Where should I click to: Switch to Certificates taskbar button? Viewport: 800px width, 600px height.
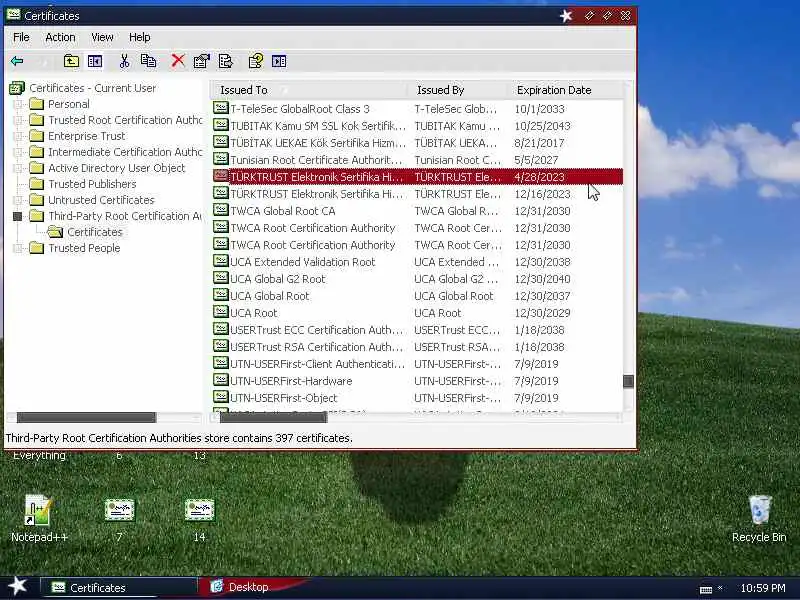(118, 588)
